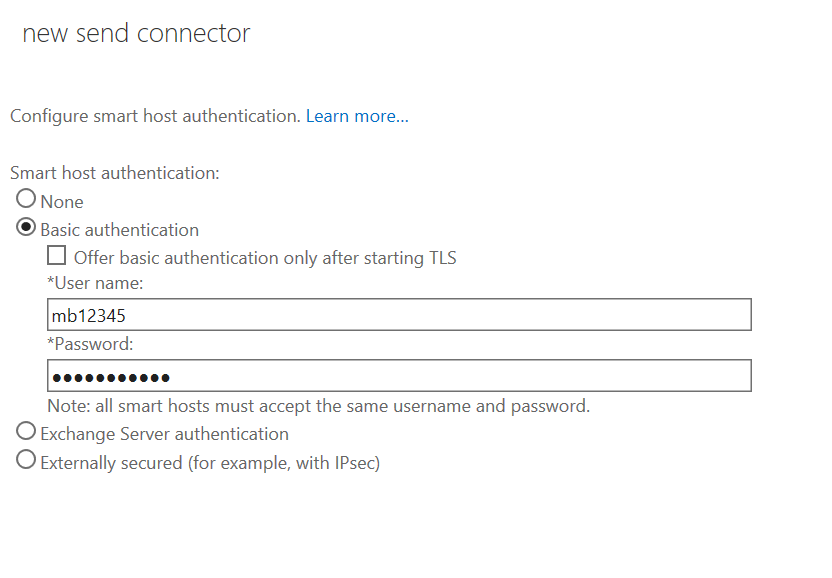This screenshot has height=578, width=832.
Task: Click the "Configure smart host authentication." text
Action: point(155,116)
